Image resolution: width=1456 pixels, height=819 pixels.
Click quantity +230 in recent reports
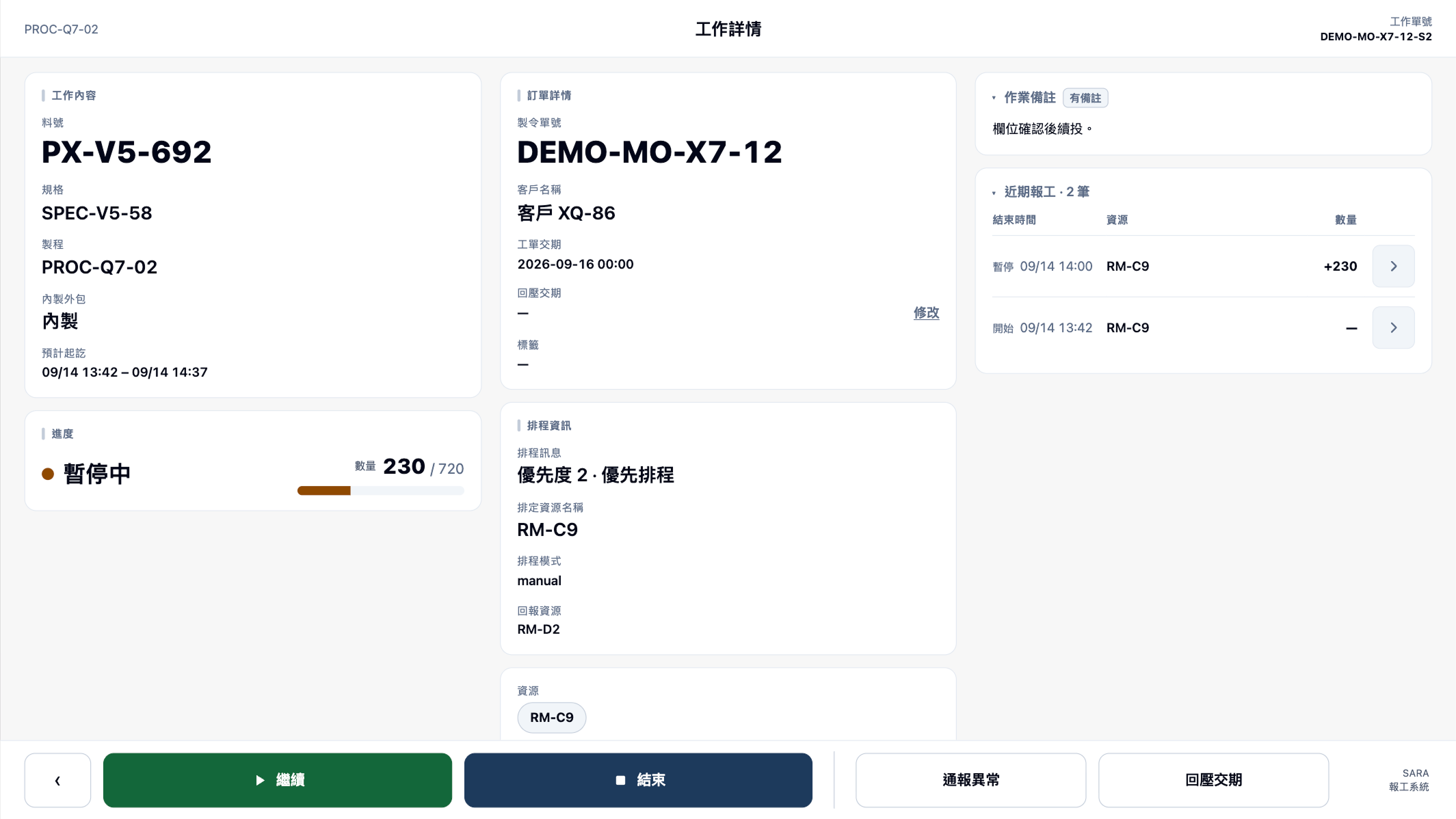pos(1340,266)
